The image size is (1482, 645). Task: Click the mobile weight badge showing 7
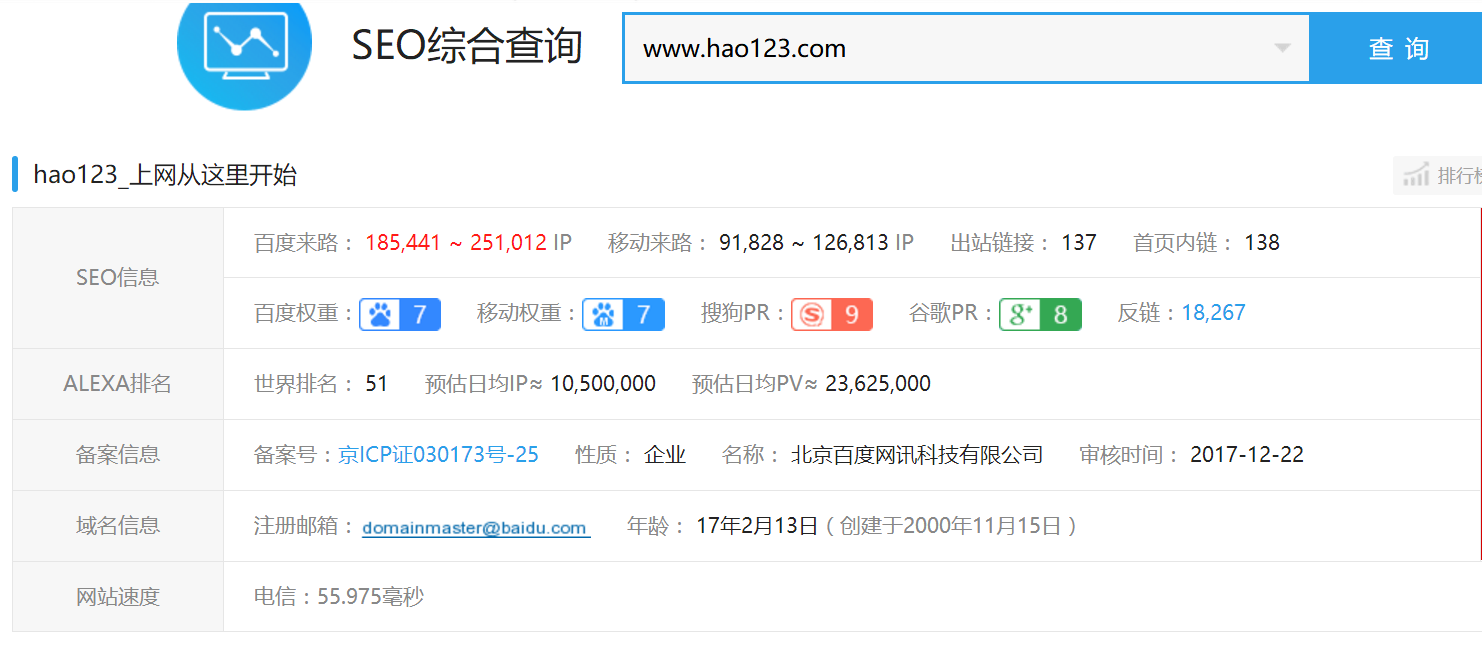[624, 314]
